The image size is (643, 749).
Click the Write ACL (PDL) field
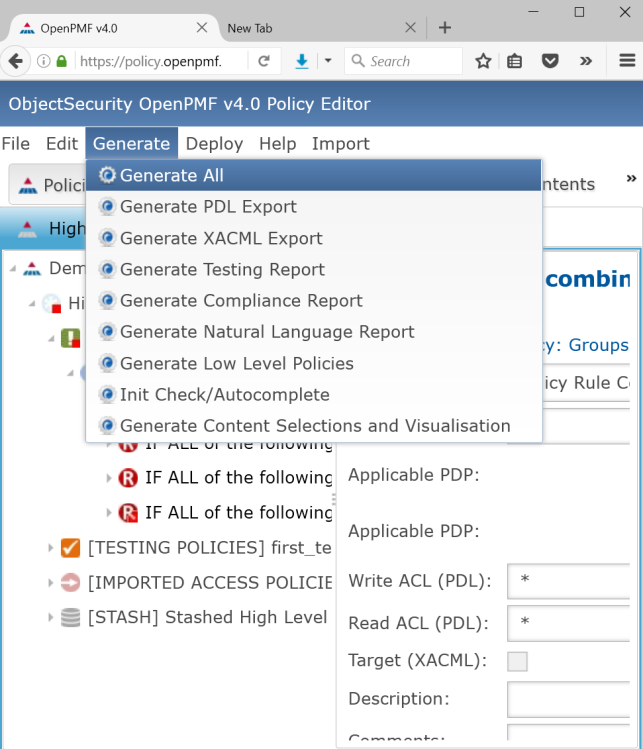click(x=568, y=581)
